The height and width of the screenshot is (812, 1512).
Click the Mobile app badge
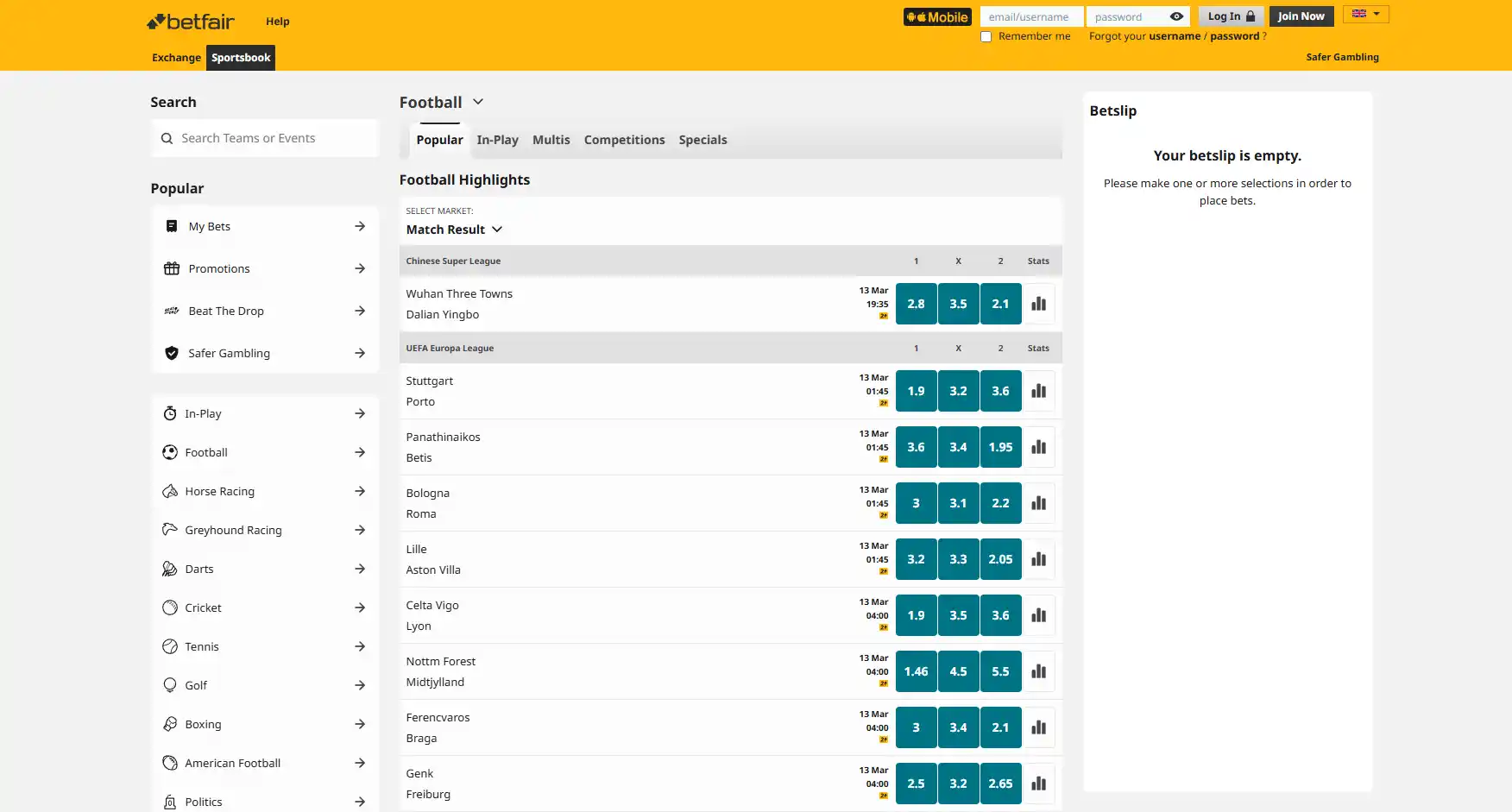[937, 17]
